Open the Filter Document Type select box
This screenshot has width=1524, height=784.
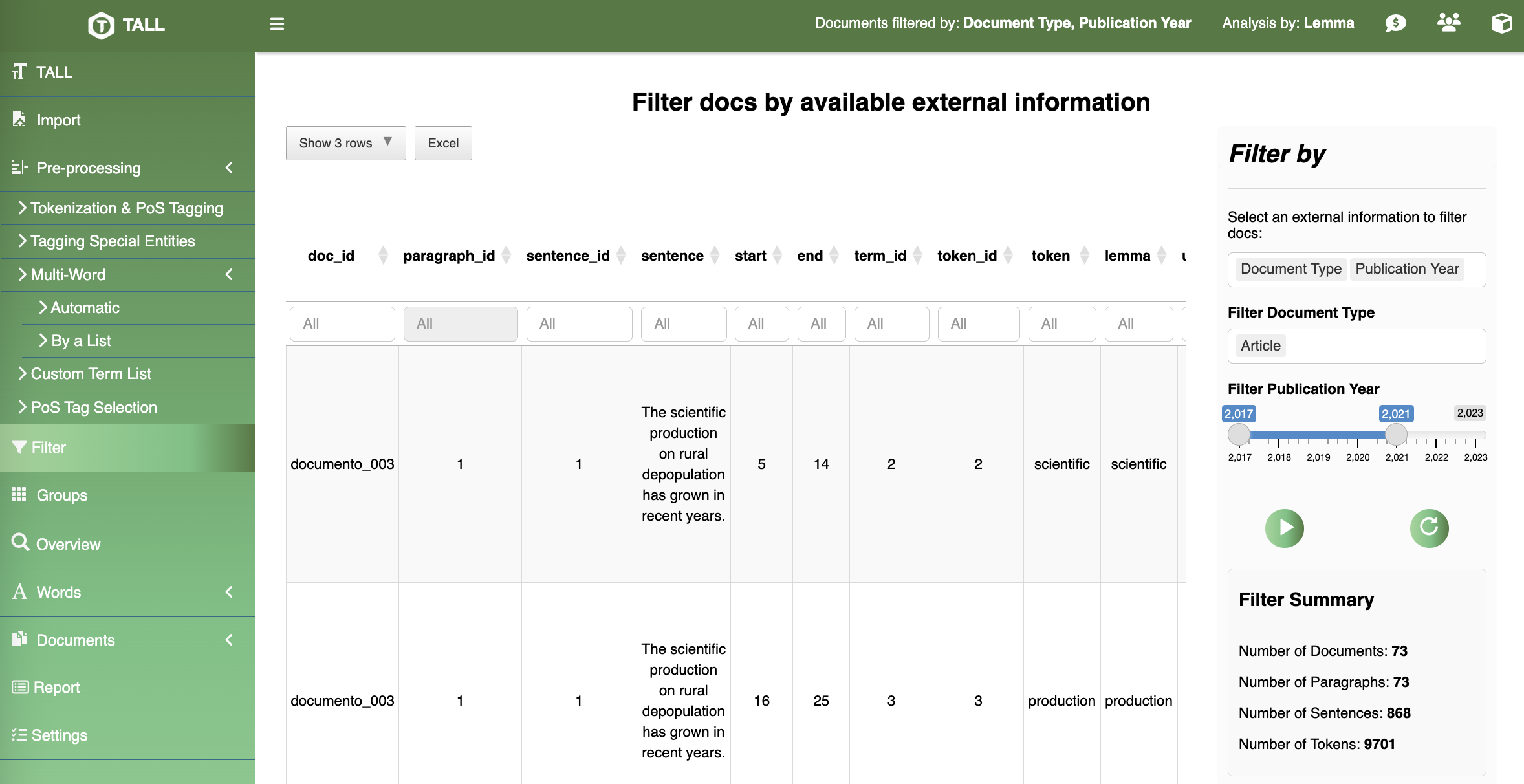(1356, 346)
